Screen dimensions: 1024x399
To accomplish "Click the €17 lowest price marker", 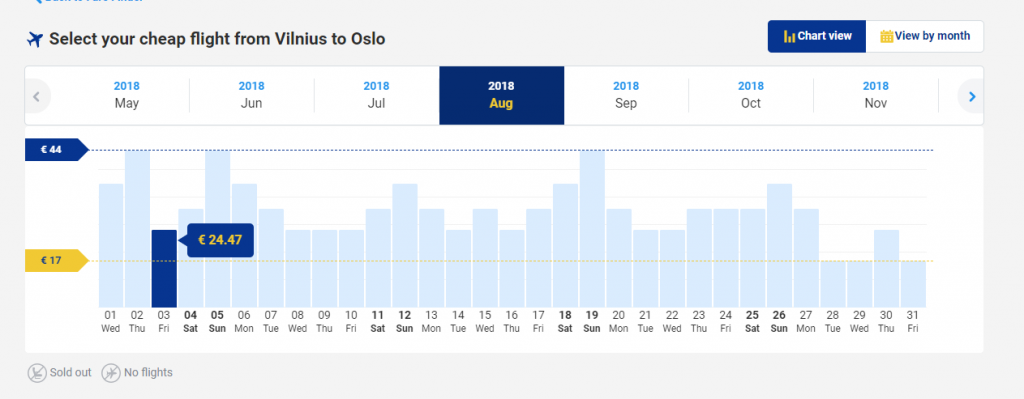I will click(56, 261).
